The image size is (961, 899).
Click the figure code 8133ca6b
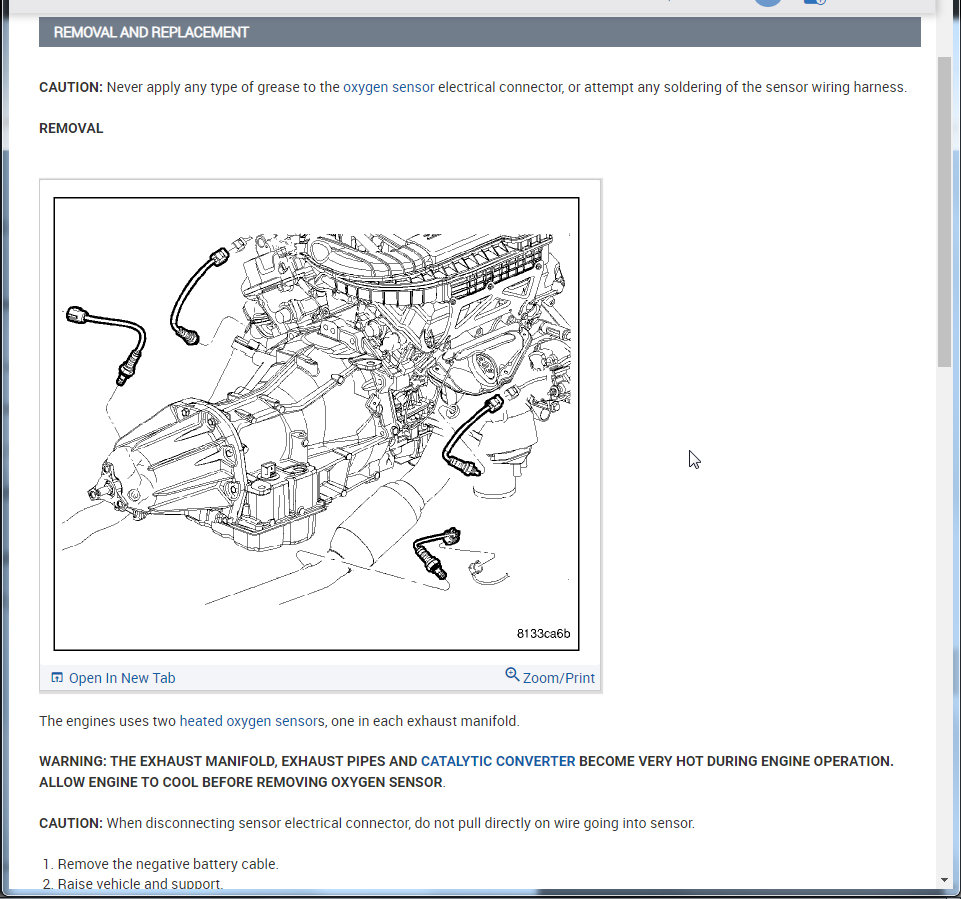pos(543,634)
